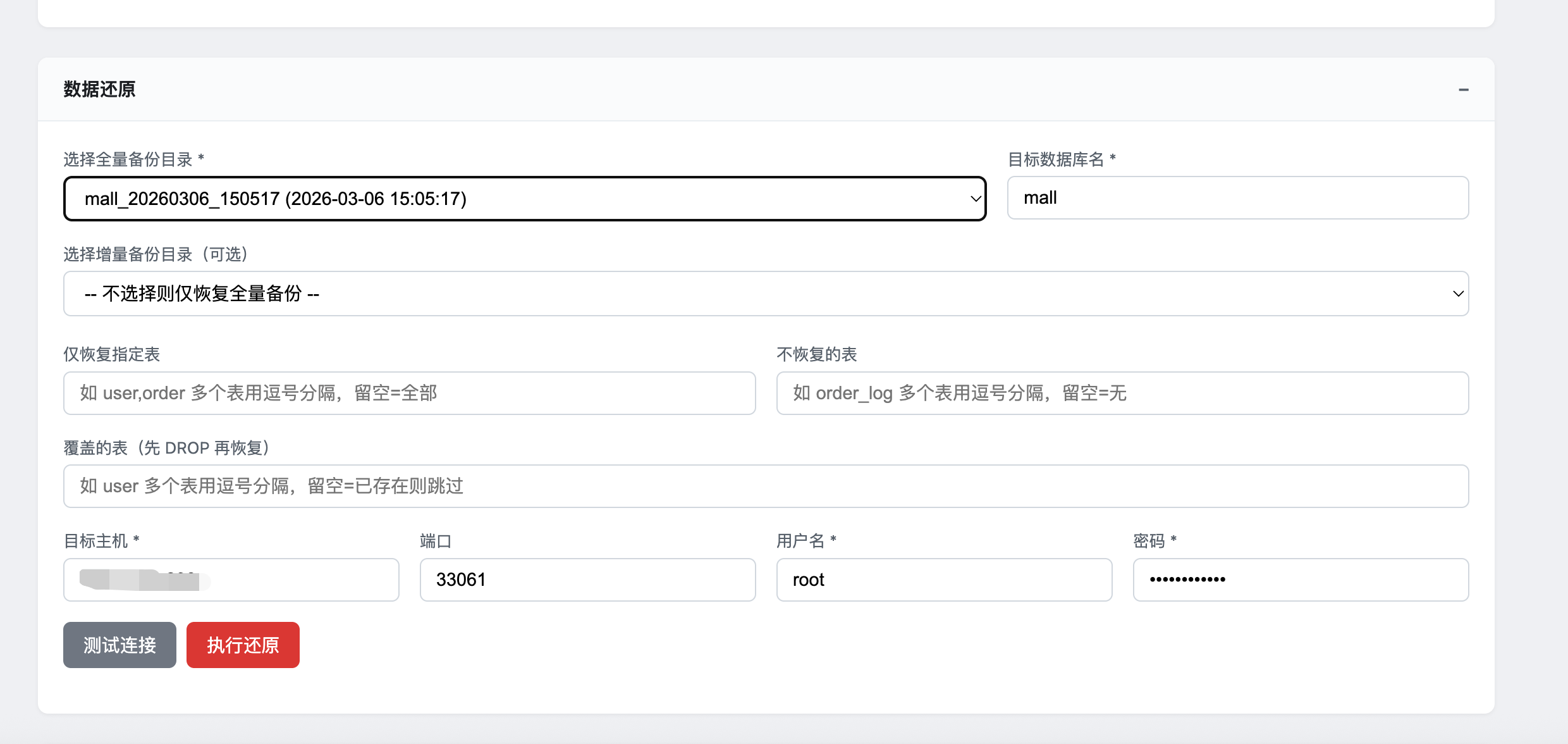Image resolution: width=1568 pixels, height=744 pixels.
Task: Click into the 仅恢复指定表 input box
Action: coord(409,393)
